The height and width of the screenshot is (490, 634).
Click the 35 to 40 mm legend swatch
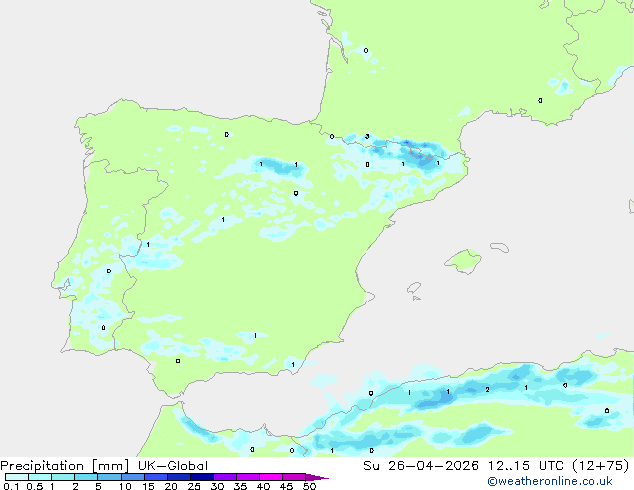pos(248,477)
